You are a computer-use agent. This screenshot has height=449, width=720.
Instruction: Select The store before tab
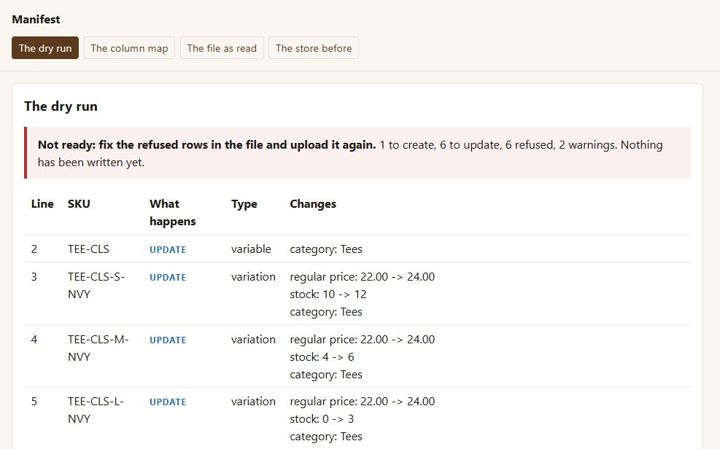click(x=314, y=48)
